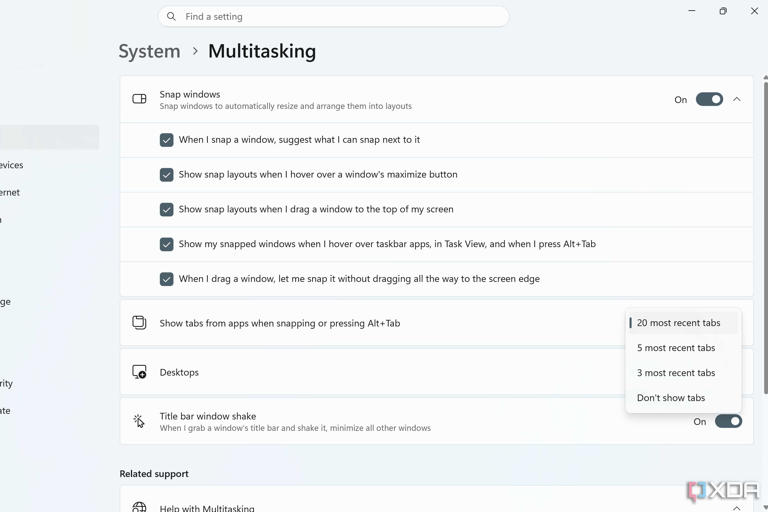Image resolution: width=768 pixels, height=512 pixels.
Task: Select 20 most recent tabs option
Action: pyautogui.click(x=683, y=323)
